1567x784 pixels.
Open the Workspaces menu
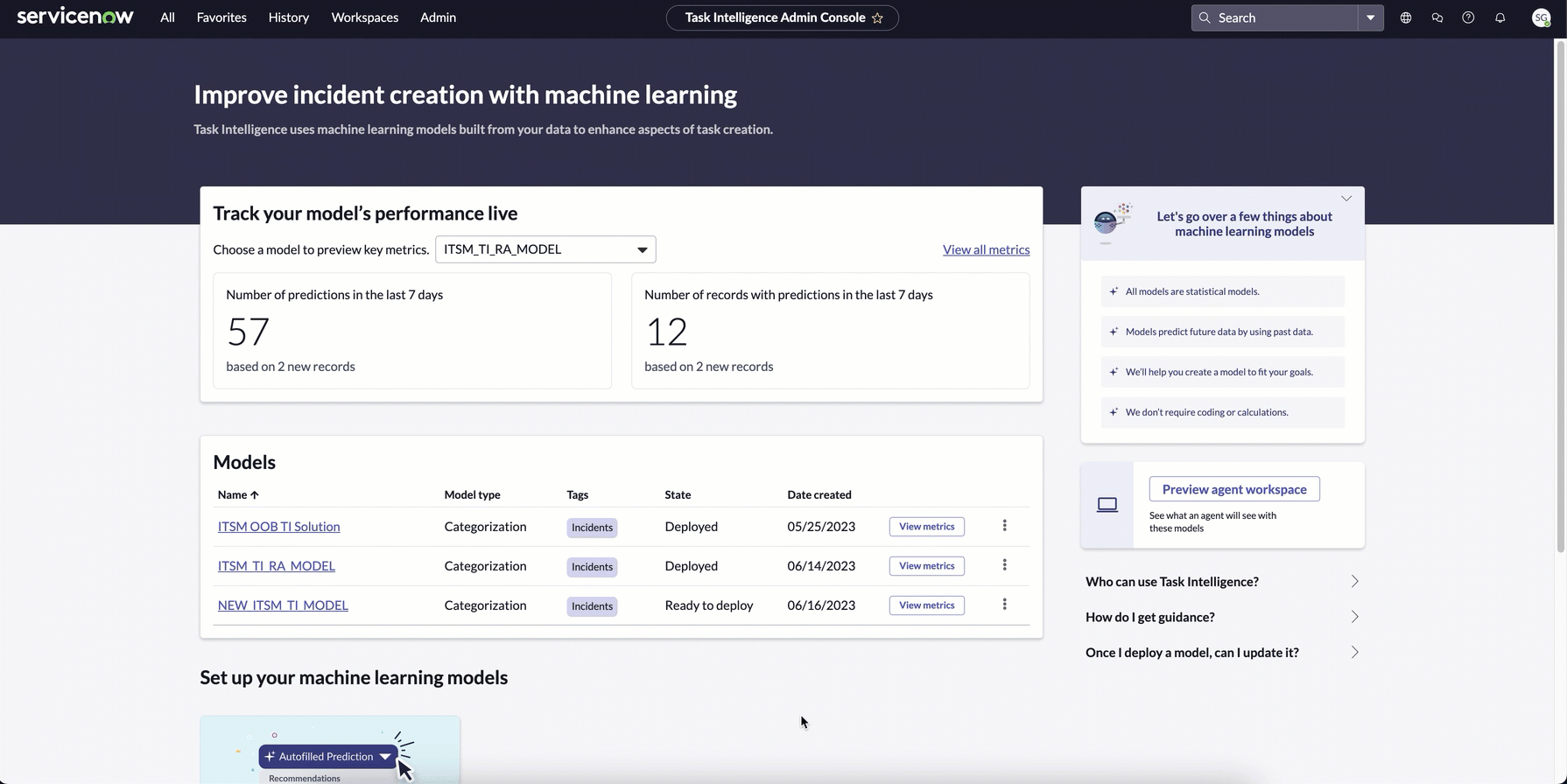pos(365,17)
